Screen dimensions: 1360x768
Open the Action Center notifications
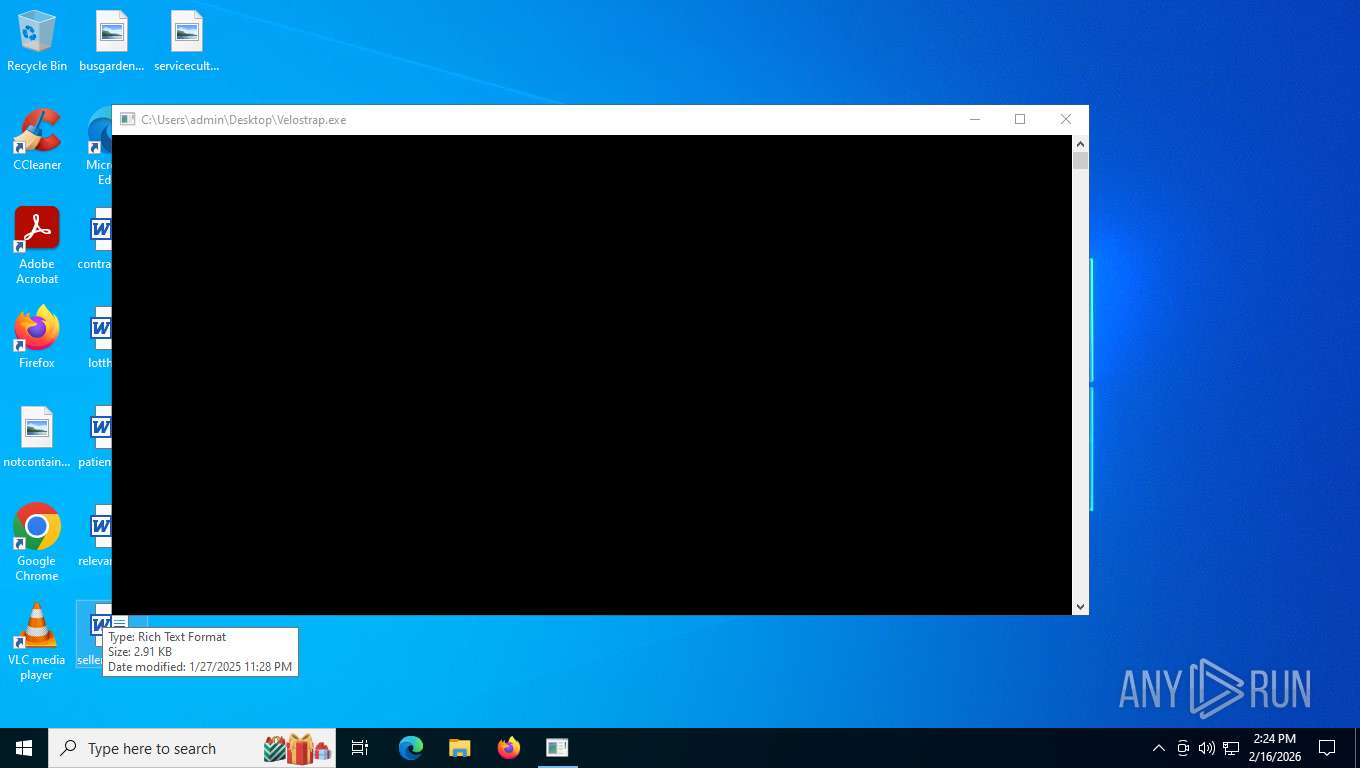[1327, 748]
